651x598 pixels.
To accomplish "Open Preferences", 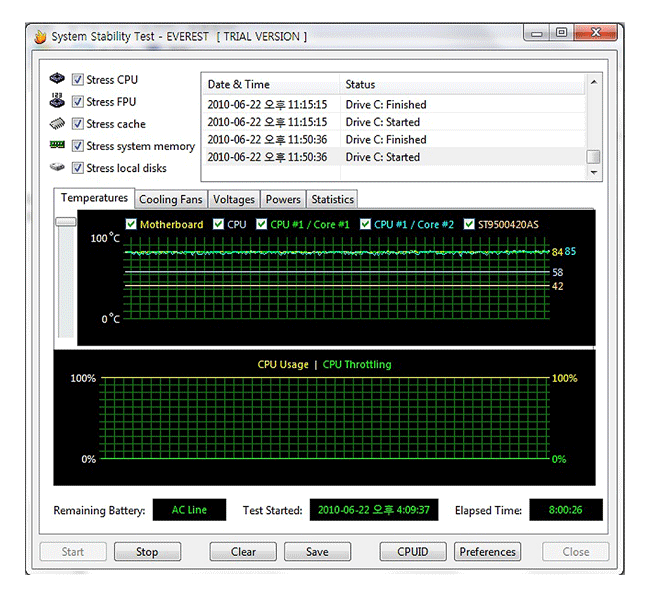I will pos(488,552).
